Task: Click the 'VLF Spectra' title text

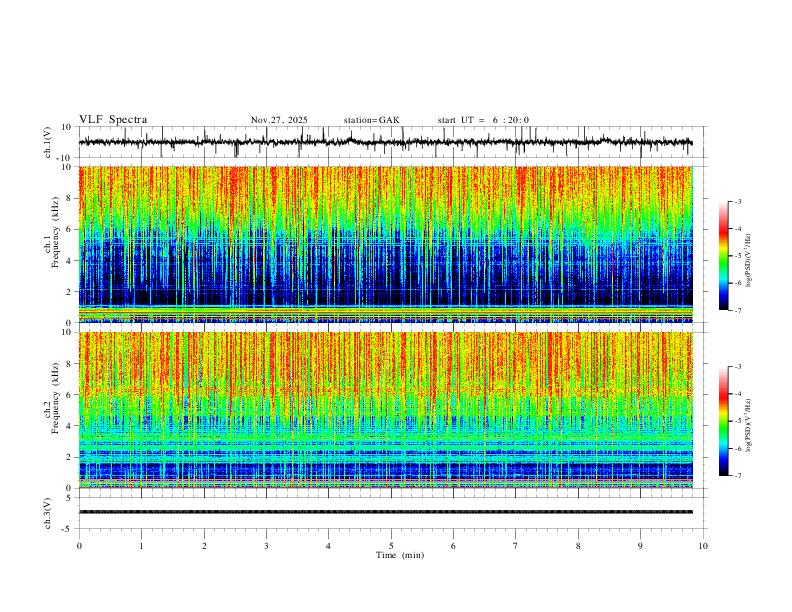Action: 113,120
